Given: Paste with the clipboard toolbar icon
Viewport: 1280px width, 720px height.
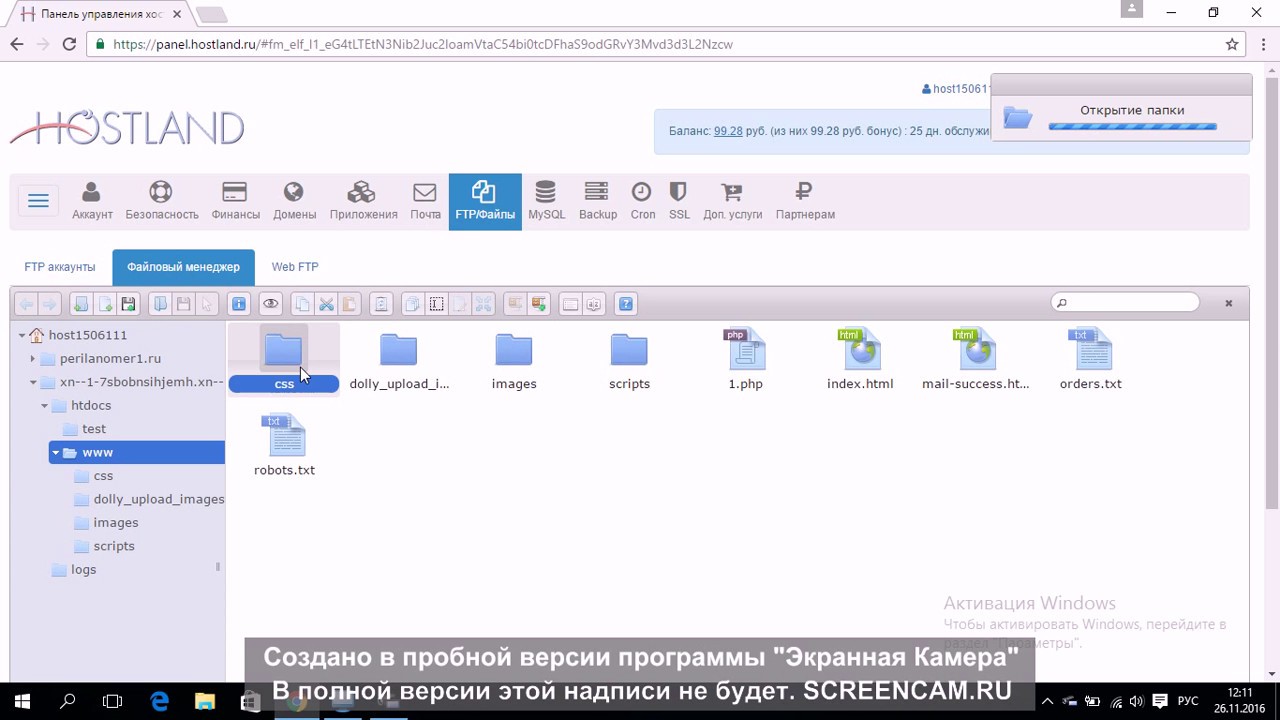Looking at the screenshot, I should point(348,304).
